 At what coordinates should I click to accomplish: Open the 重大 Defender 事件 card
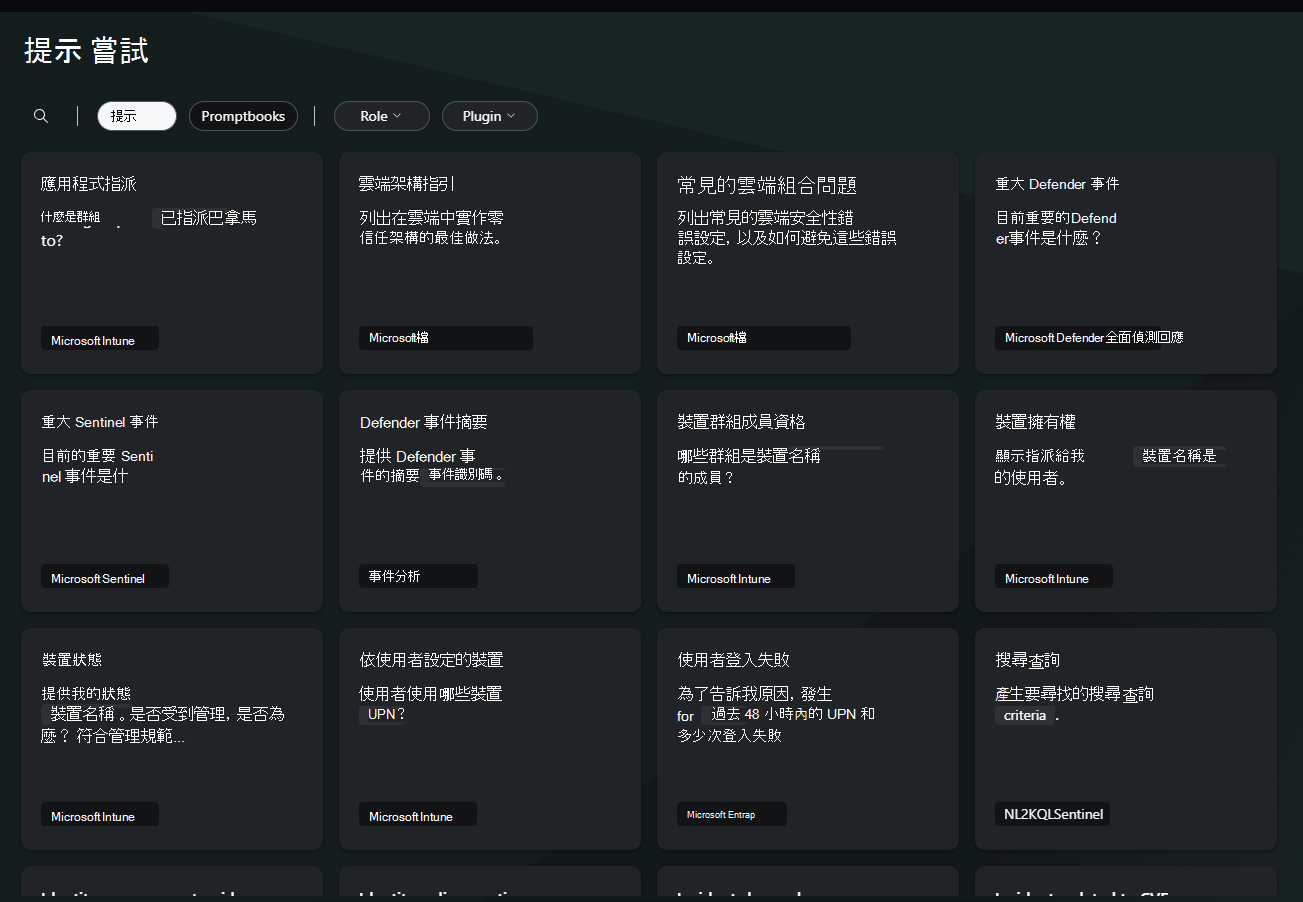coord(1126,263)
